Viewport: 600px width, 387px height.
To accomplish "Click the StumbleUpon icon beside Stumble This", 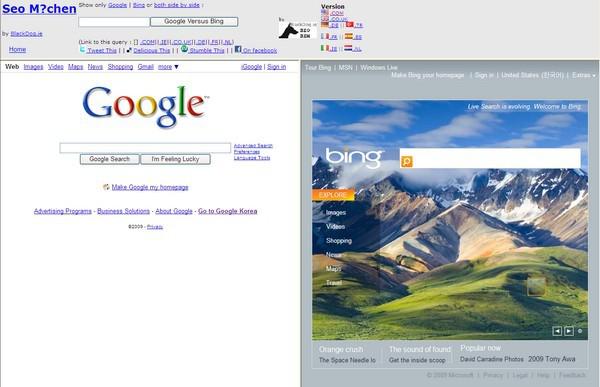I will pos(184,49).
